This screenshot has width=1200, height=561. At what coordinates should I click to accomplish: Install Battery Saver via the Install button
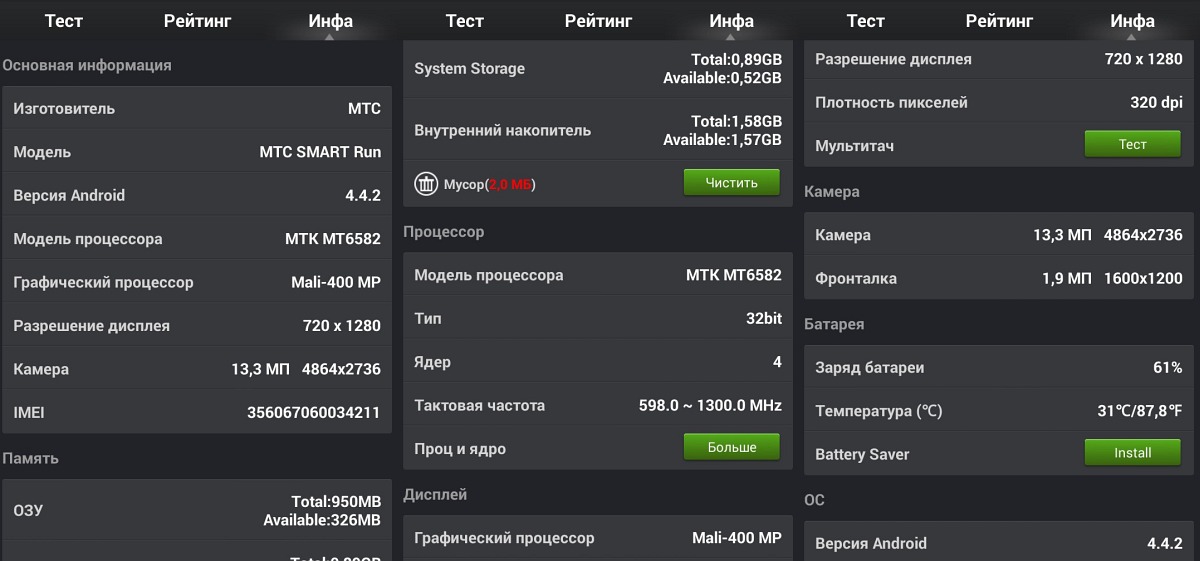1133,452
